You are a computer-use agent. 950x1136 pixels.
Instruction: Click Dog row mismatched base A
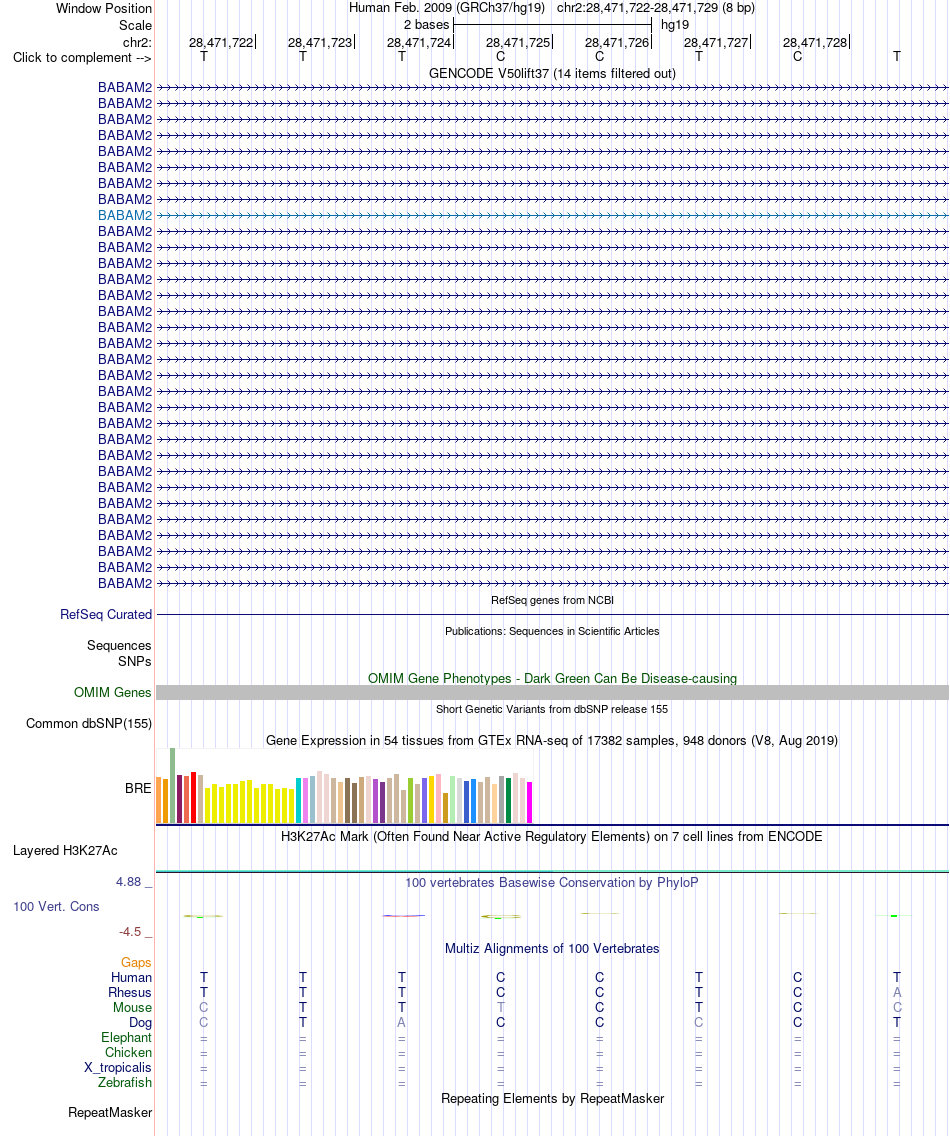coord(401,1023)
